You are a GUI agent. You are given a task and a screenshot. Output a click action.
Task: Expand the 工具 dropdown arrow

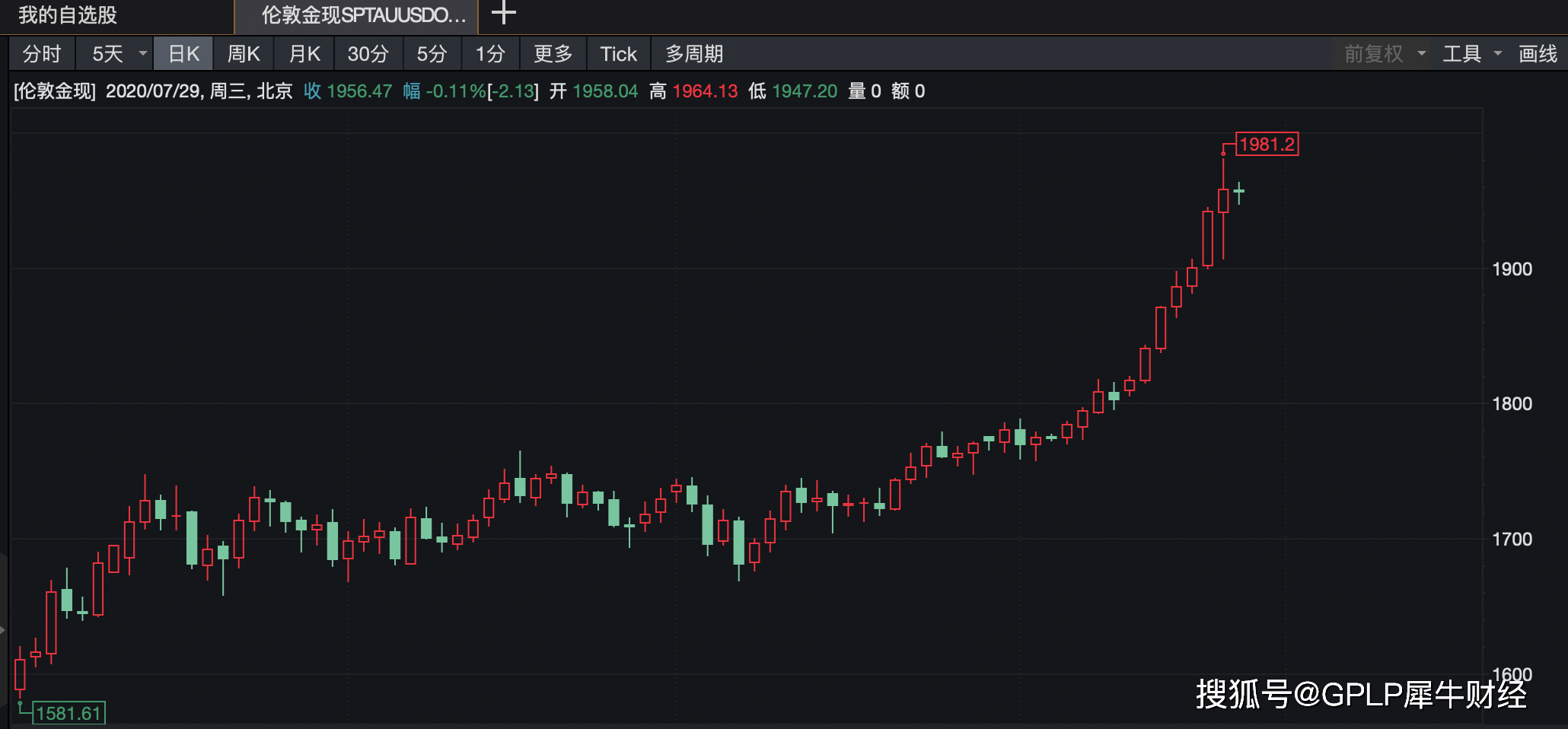(1497, 53)
